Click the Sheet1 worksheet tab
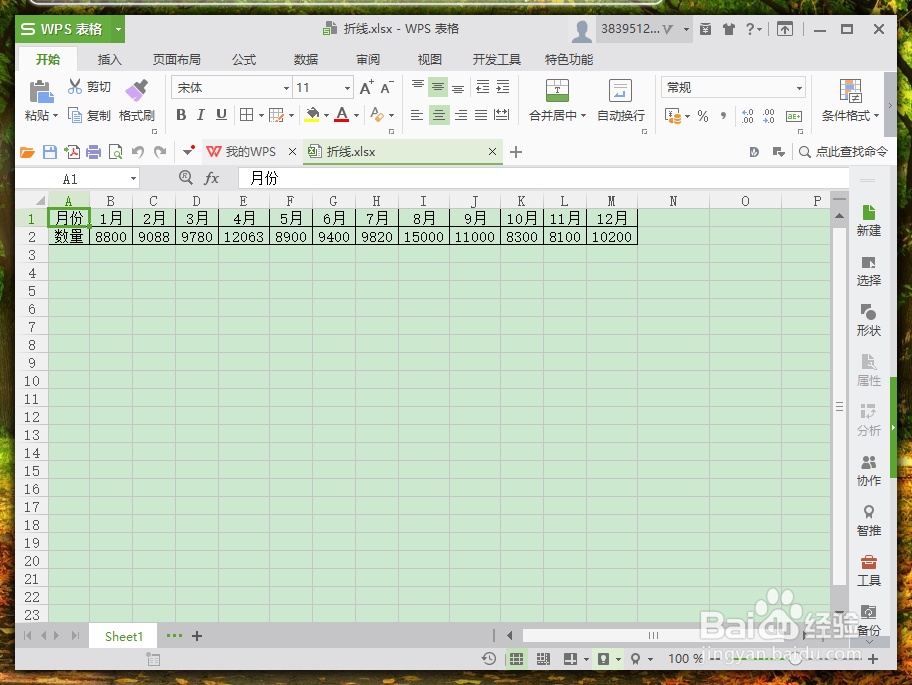The height and width of the screenshot is (685, 912). point(123,636)
